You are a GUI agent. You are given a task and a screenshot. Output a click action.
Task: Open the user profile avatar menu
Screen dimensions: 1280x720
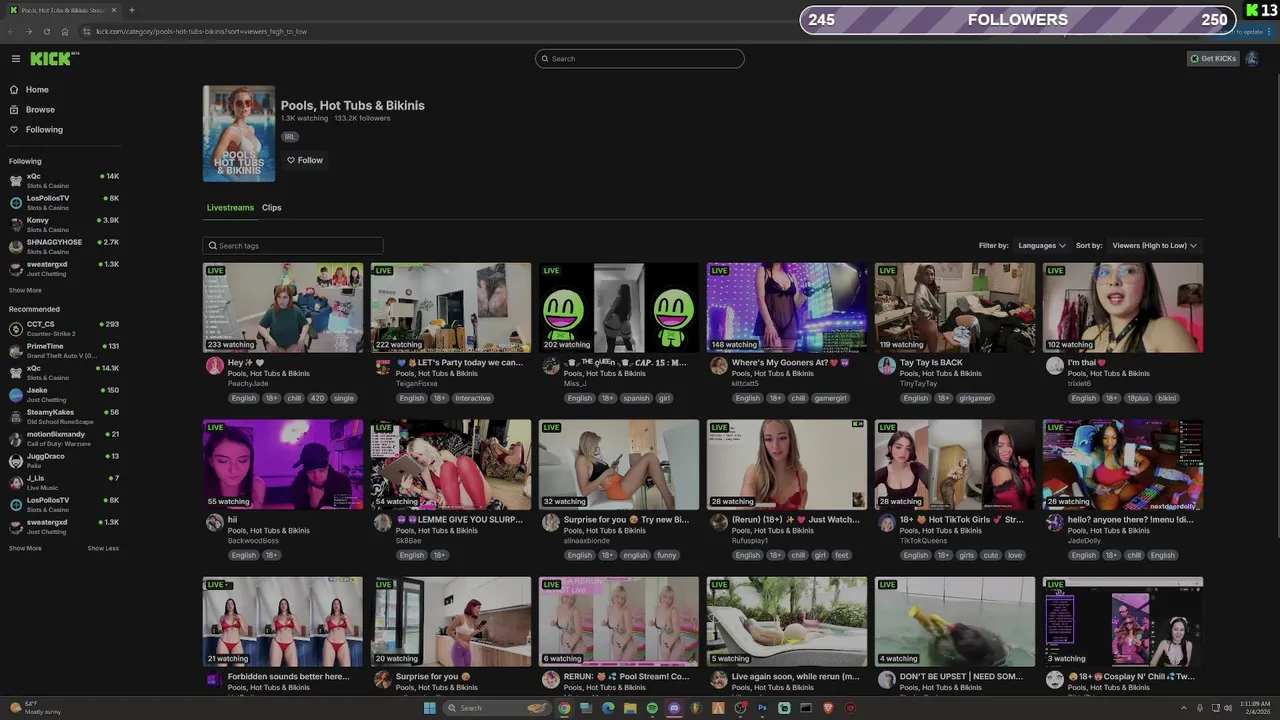[1252, 59]
